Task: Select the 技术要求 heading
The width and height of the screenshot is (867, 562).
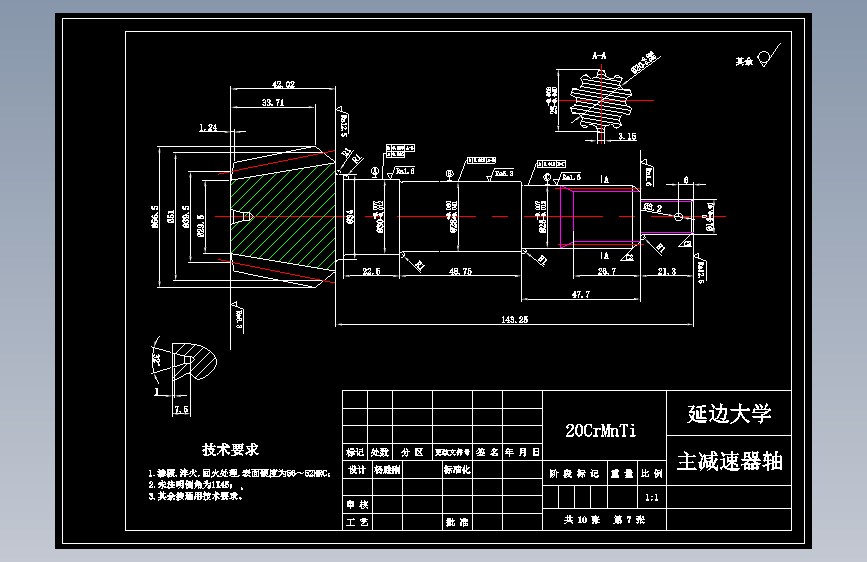Action: click(231, 449)
